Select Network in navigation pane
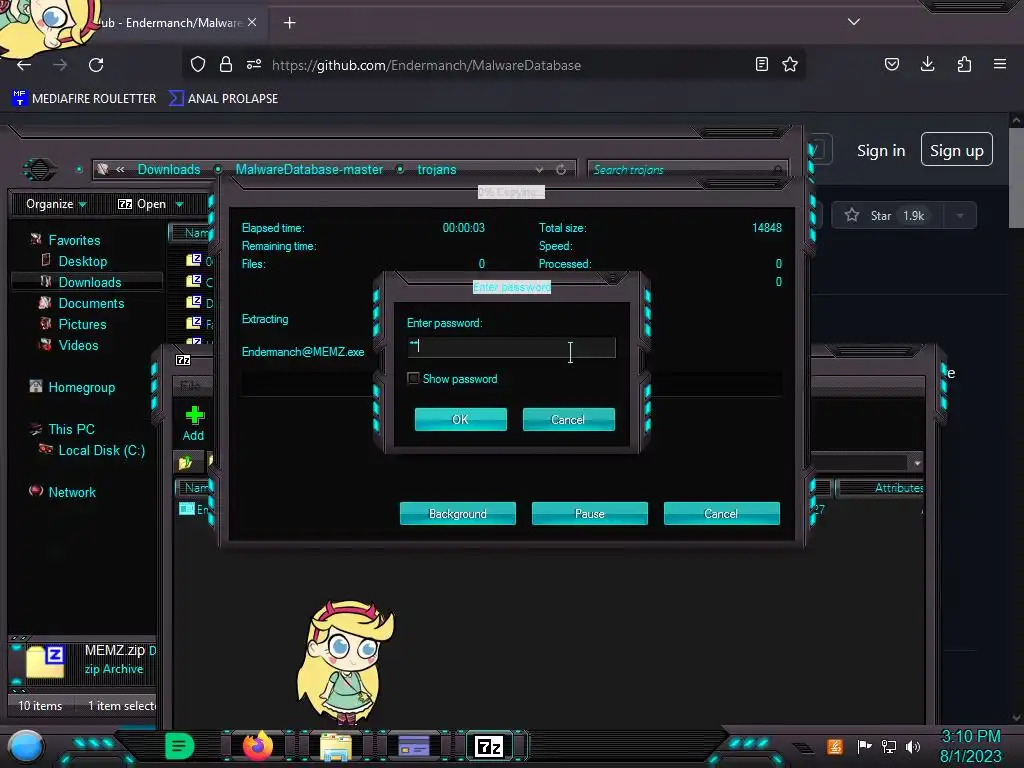This screenshot has height=768, width=1024. [72, 492]
